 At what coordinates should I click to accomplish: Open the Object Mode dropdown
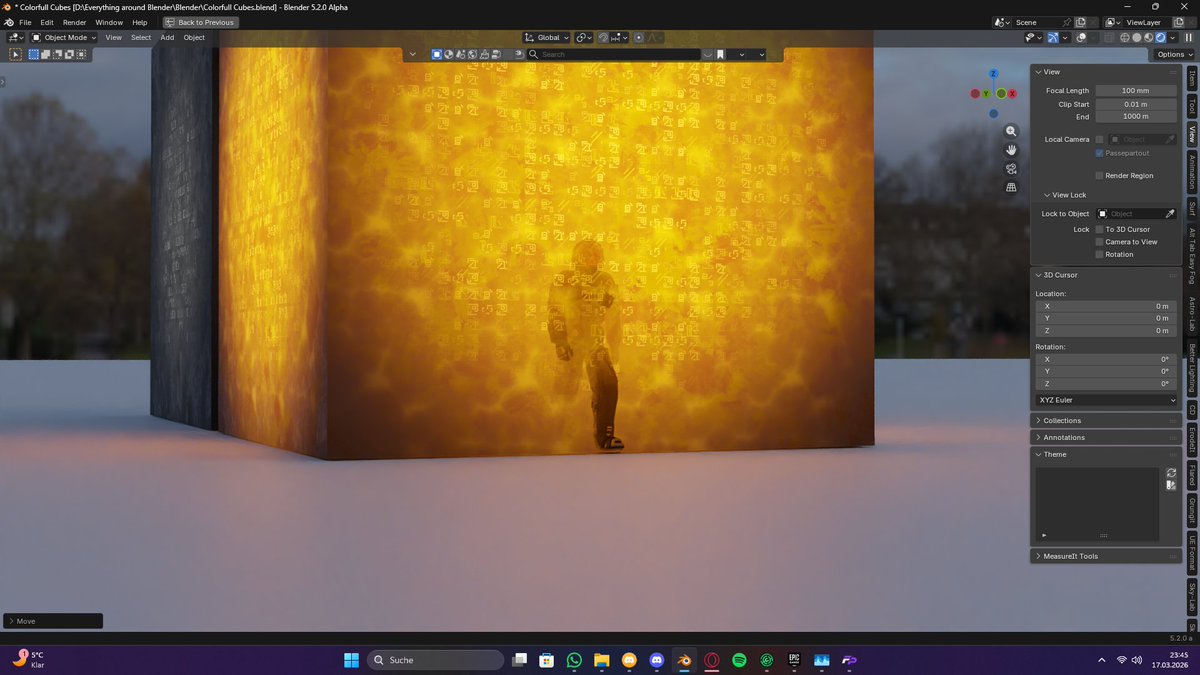[x=64, y=37]
